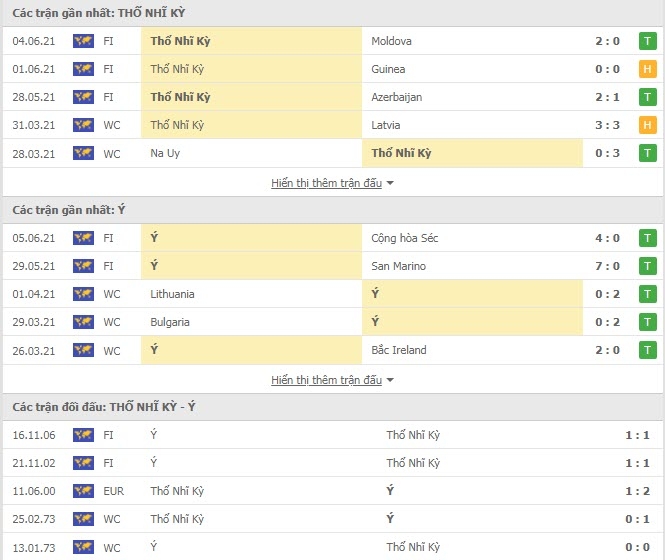Expand more Ý matches via dropdown arrow
This screenshot has width=665, height=560.
[x=390, y=380]
